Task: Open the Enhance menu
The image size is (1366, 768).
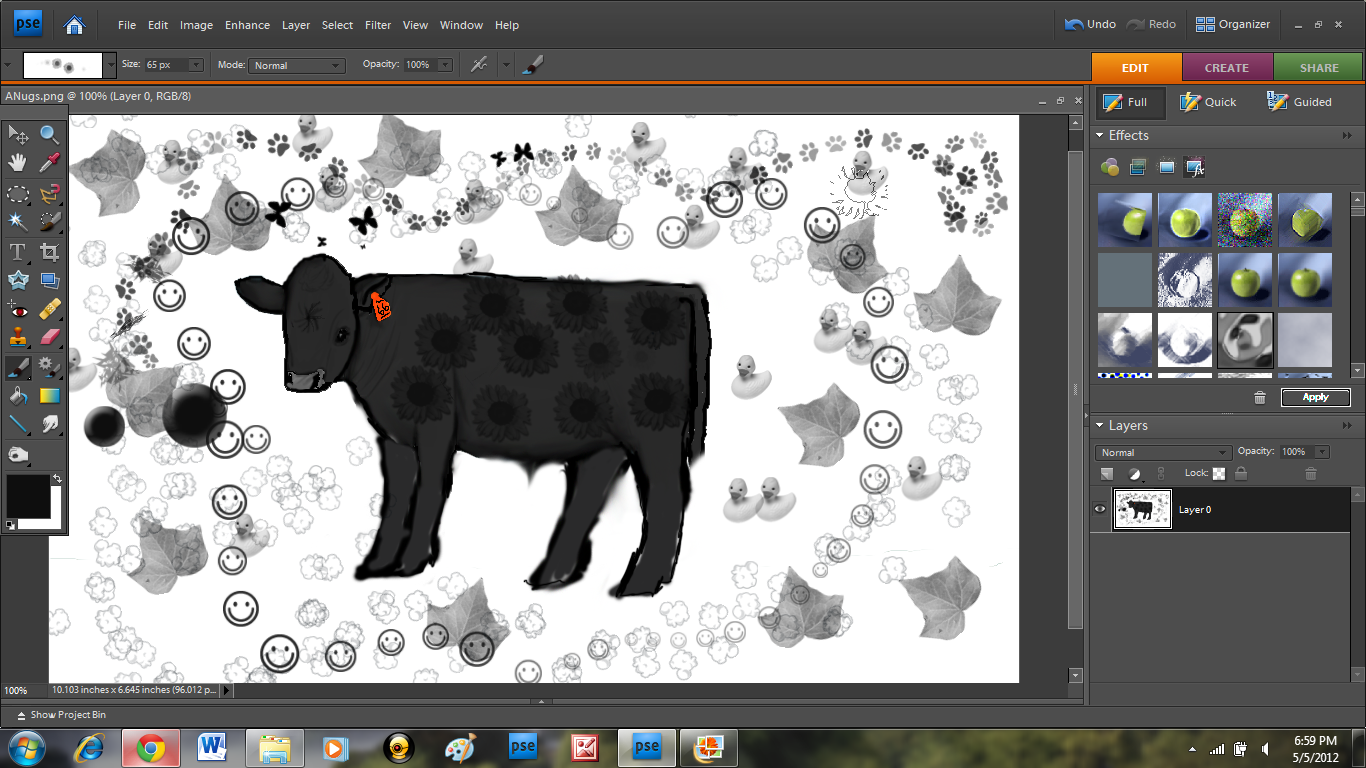Action: click(x=247, y=25)
